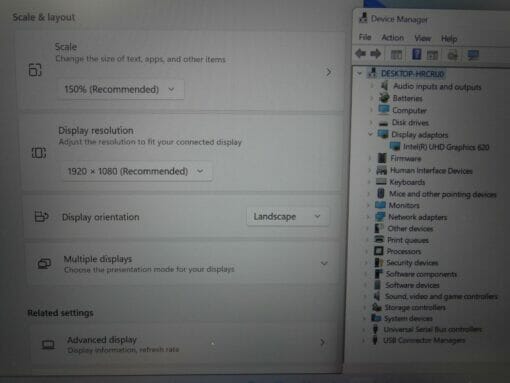Click the Intel(R) UHD Graphics 620 icon

(x=395, y=146)
